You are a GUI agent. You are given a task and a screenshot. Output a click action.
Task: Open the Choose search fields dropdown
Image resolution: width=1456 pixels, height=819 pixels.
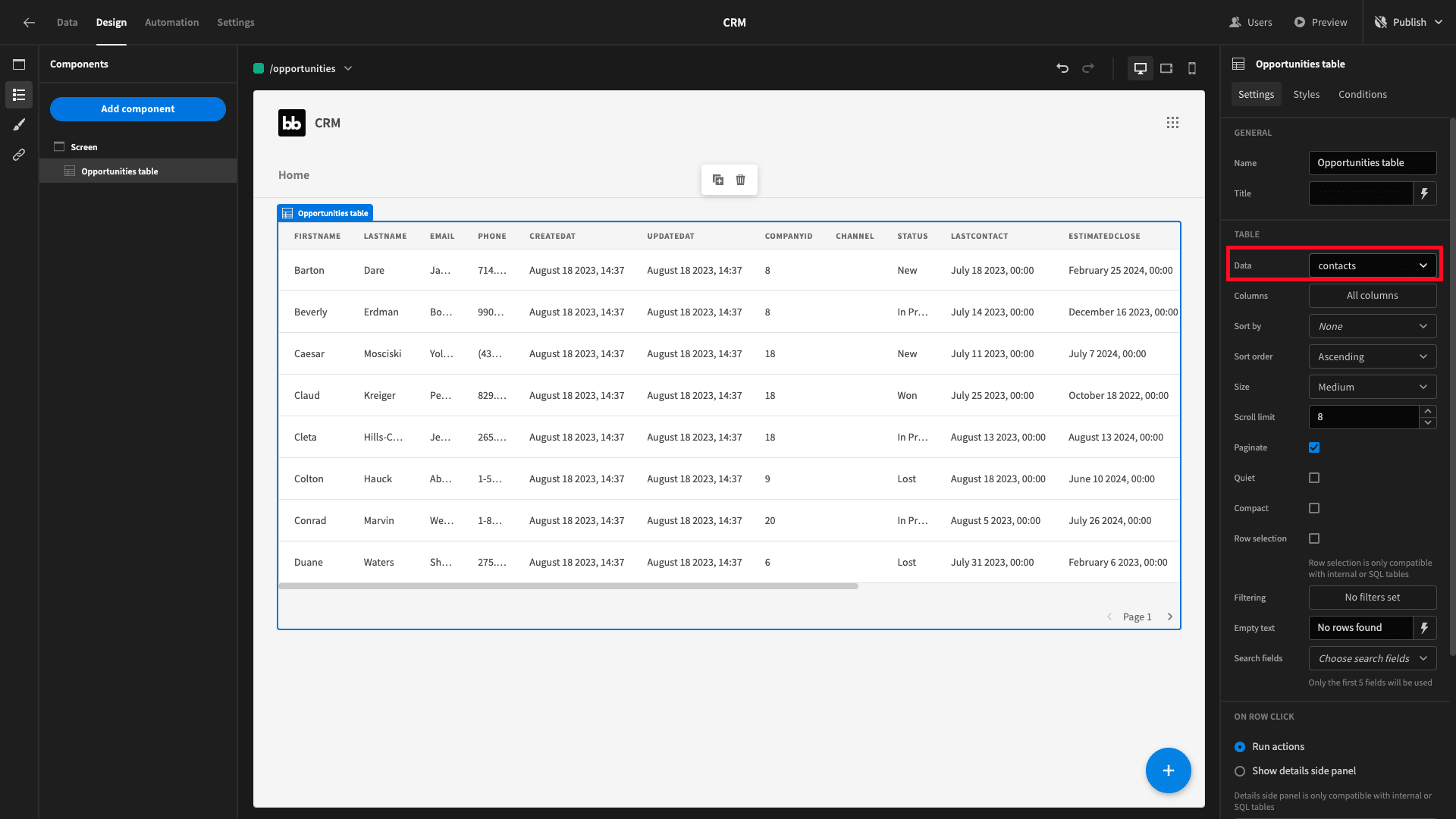[x=1373, y=658]
